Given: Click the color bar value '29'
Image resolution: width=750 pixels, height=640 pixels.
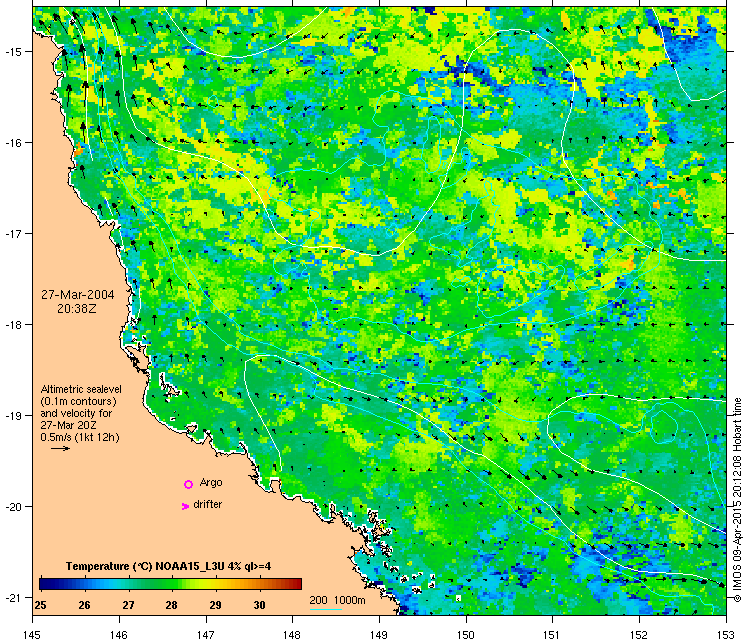Looking at the screenshot, I should [215, 605].
